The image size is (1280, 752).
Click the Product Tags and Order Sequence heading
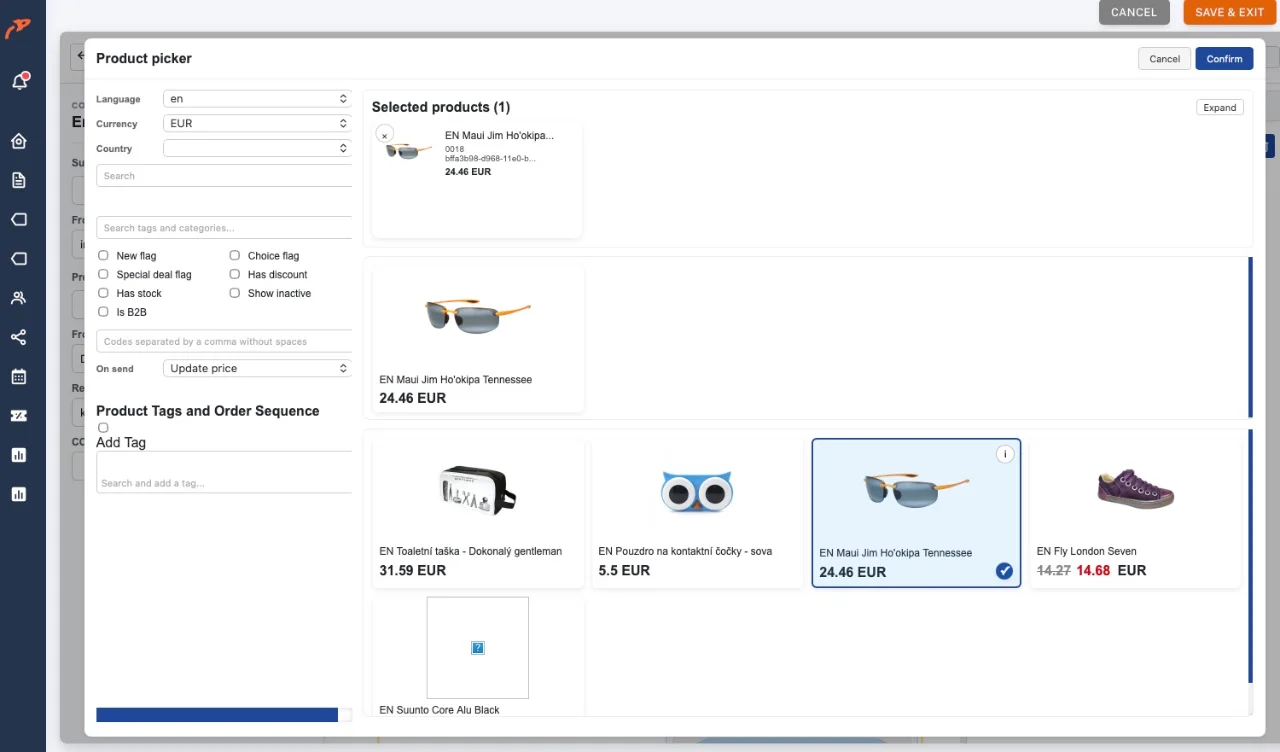coord(208,411)
